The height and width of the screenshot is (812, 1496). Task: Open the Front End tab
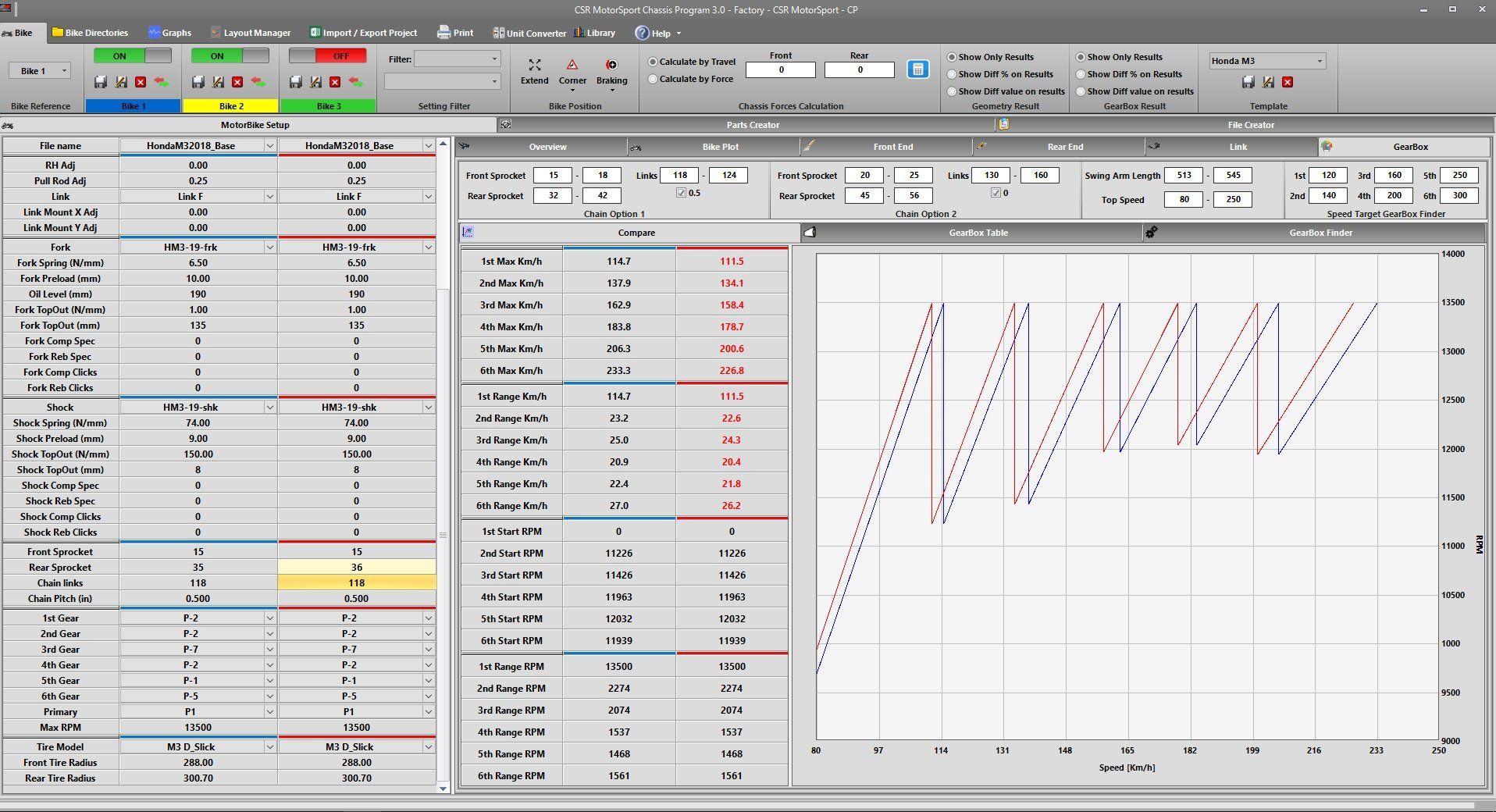pos(892,147)
